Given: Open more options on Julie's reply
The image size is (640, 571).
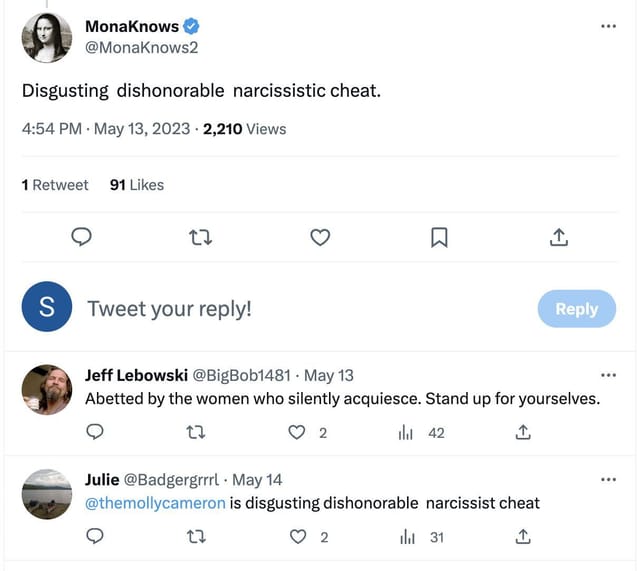Looking at the screenshot, I should [609, 479].
